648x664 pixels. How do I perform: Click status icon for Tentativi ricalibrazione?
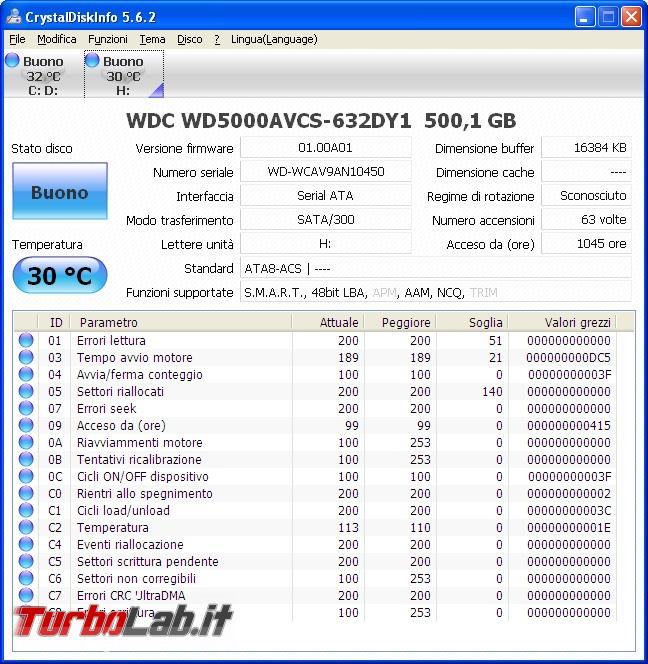pyautogui.click(x=26, y=459)
